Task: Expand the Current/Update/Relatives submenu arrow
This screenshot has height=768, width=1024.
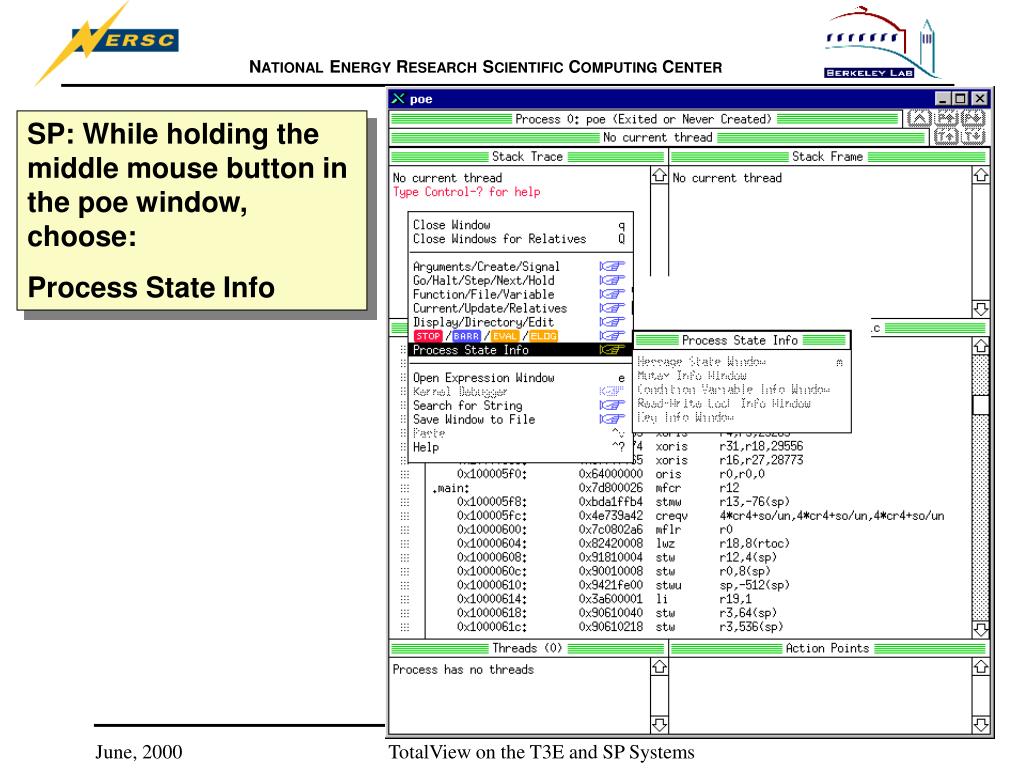Action: click(612, 308)
